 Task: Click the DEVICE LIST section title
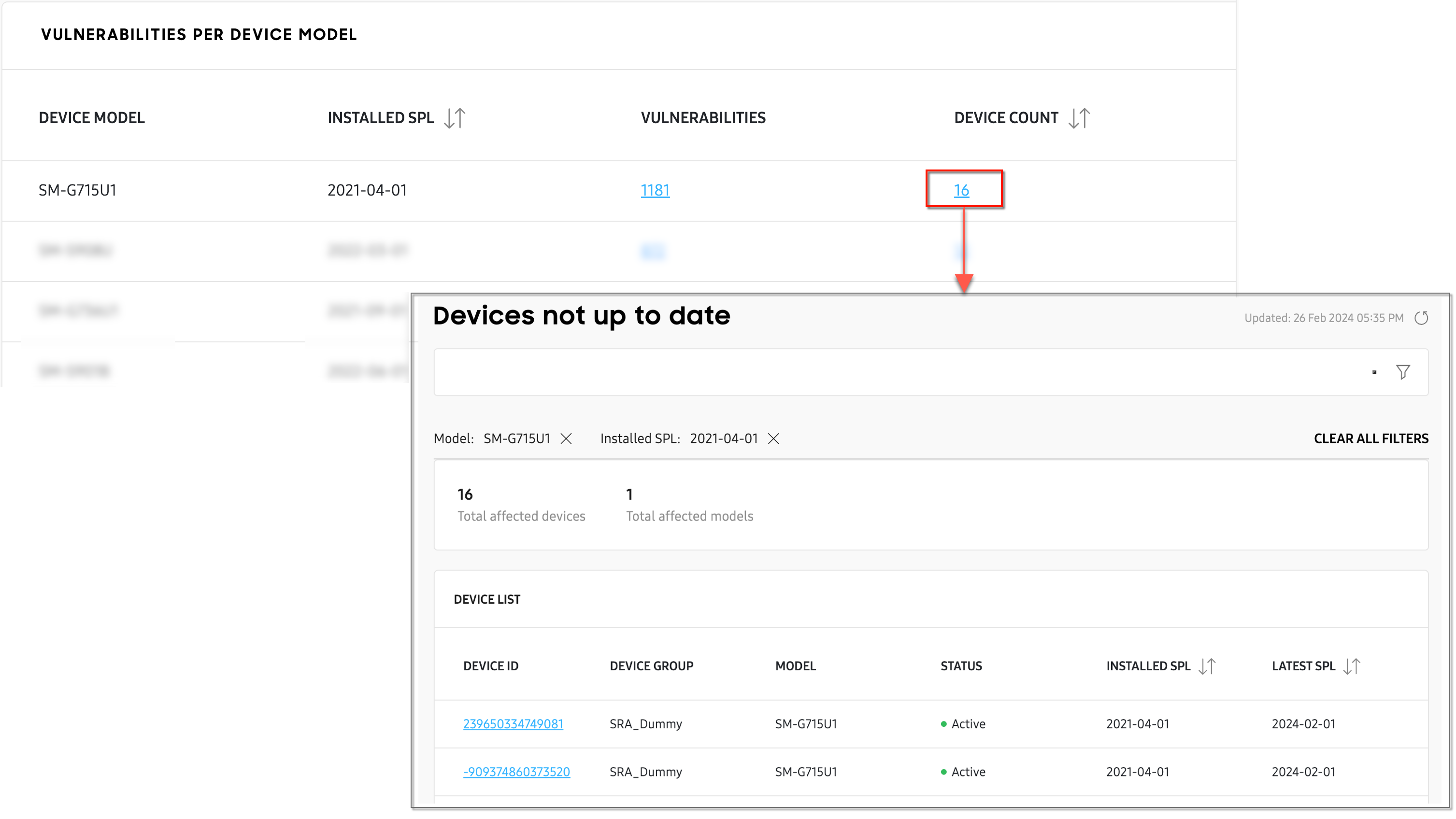tap(486, 600)
